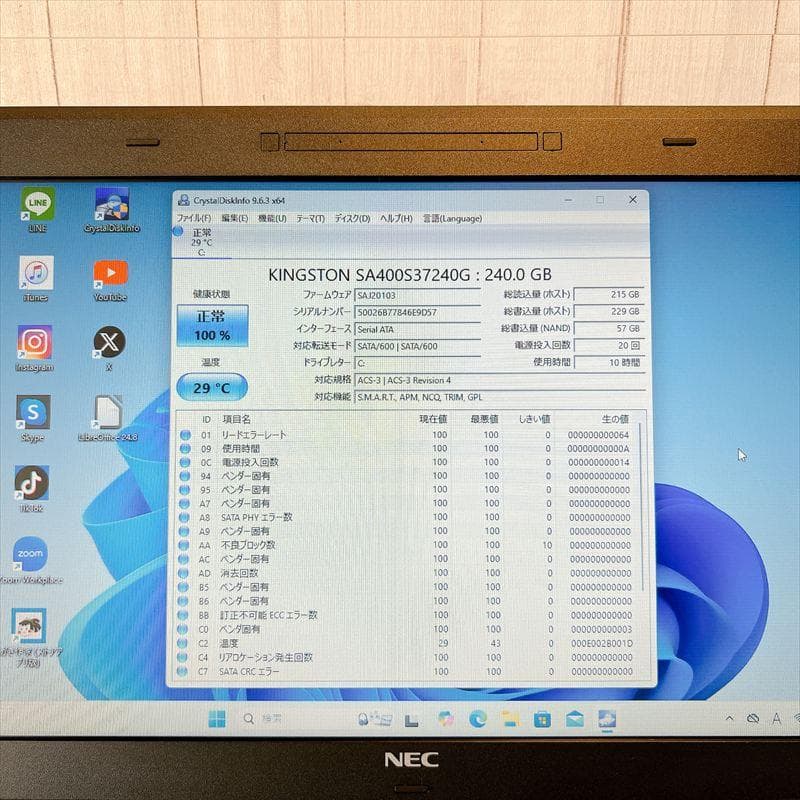
Task: Click the 29 °C temperature button
Action: coord(212,388)
